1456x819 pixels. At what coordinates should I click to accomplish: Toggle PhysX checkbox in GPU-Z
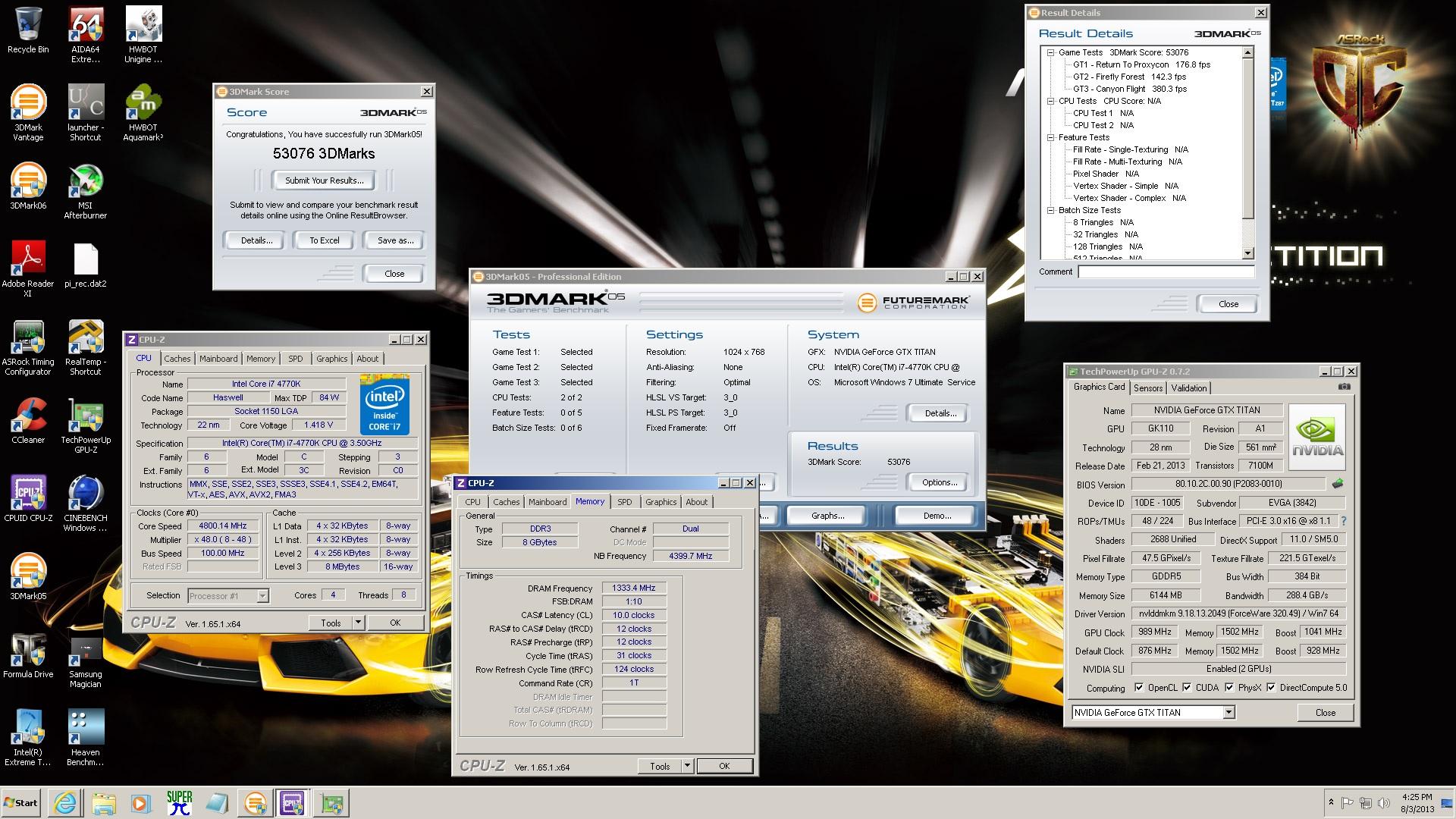pos(1228,688)
